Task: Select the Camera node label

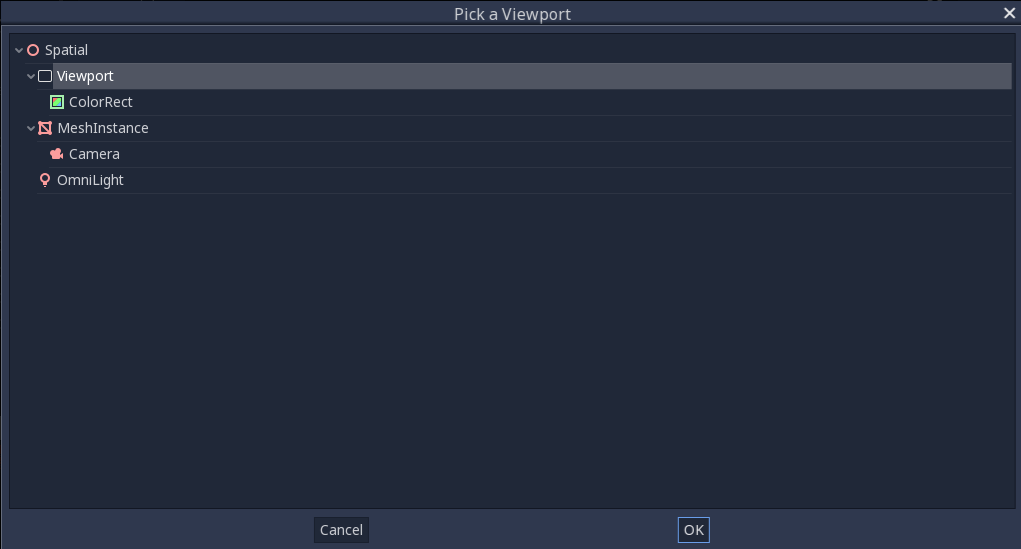Action: tap(94, 154)
